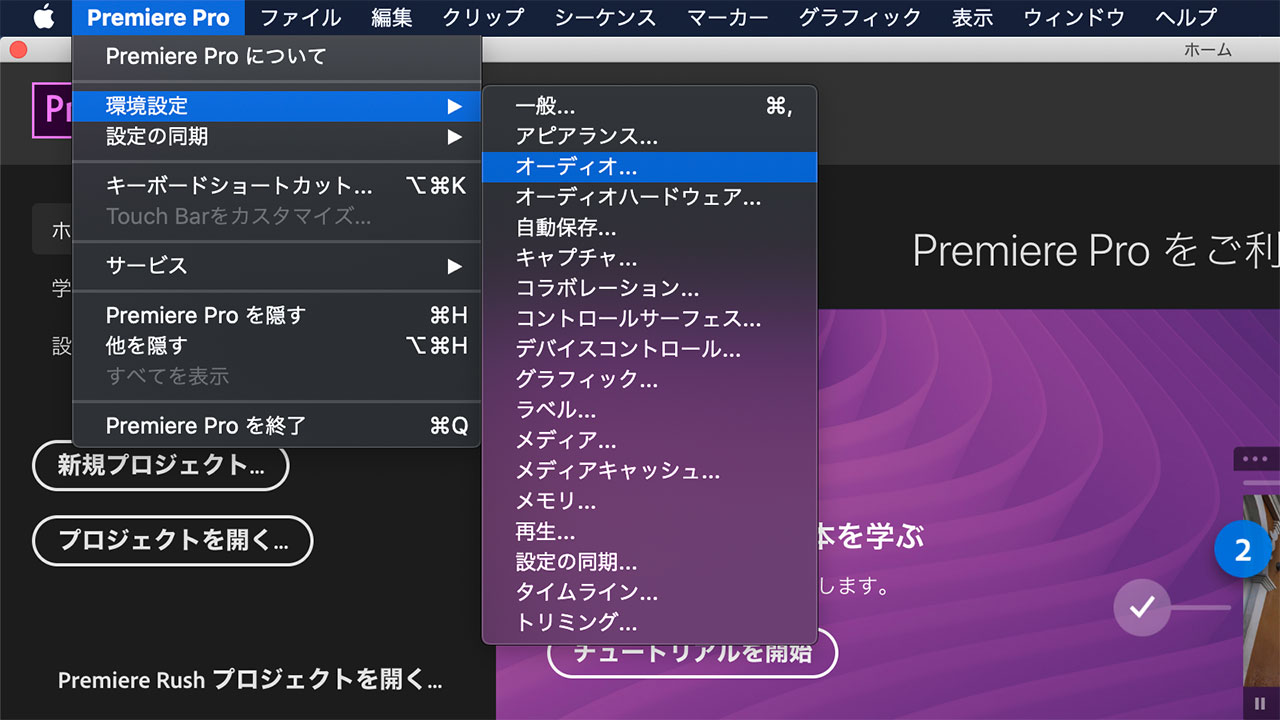Open オーディオハードウェア… preferences
This screenshot has width=1280, height=720.
[649, 197]
